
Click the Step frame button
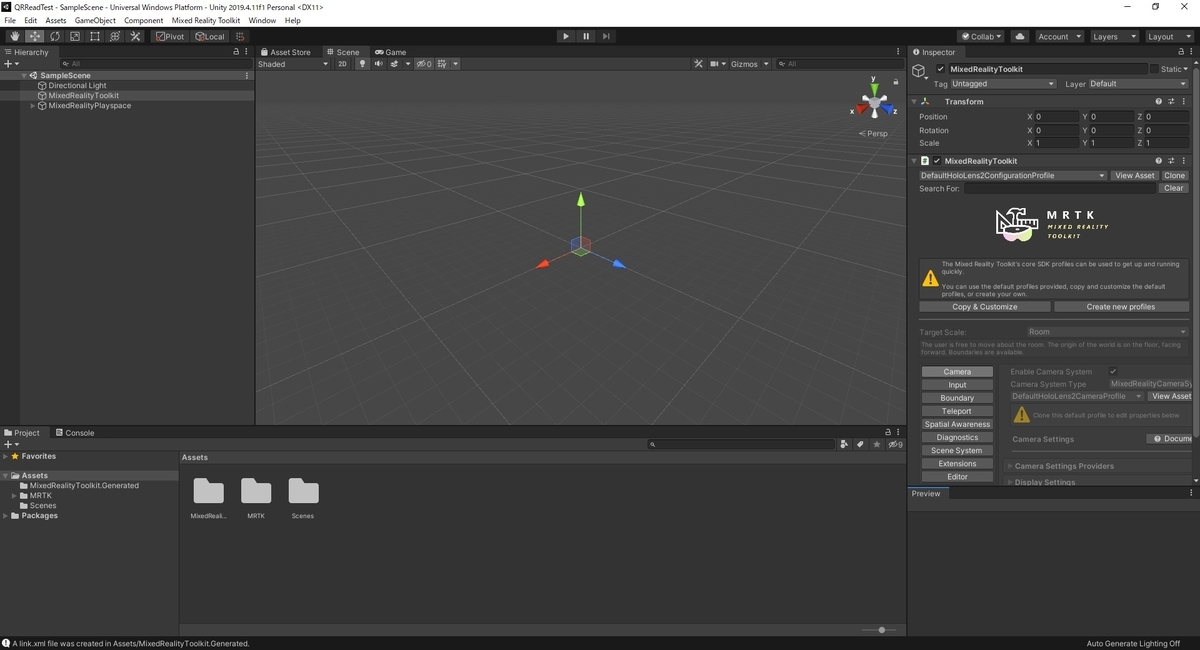tap(605, 37)
